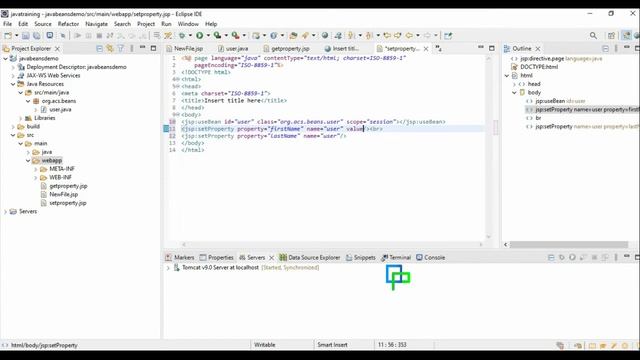Image resolution: width=640 pixels, height=360 pixels.
Task: Open Outline view menu
Action: point(616,49)
